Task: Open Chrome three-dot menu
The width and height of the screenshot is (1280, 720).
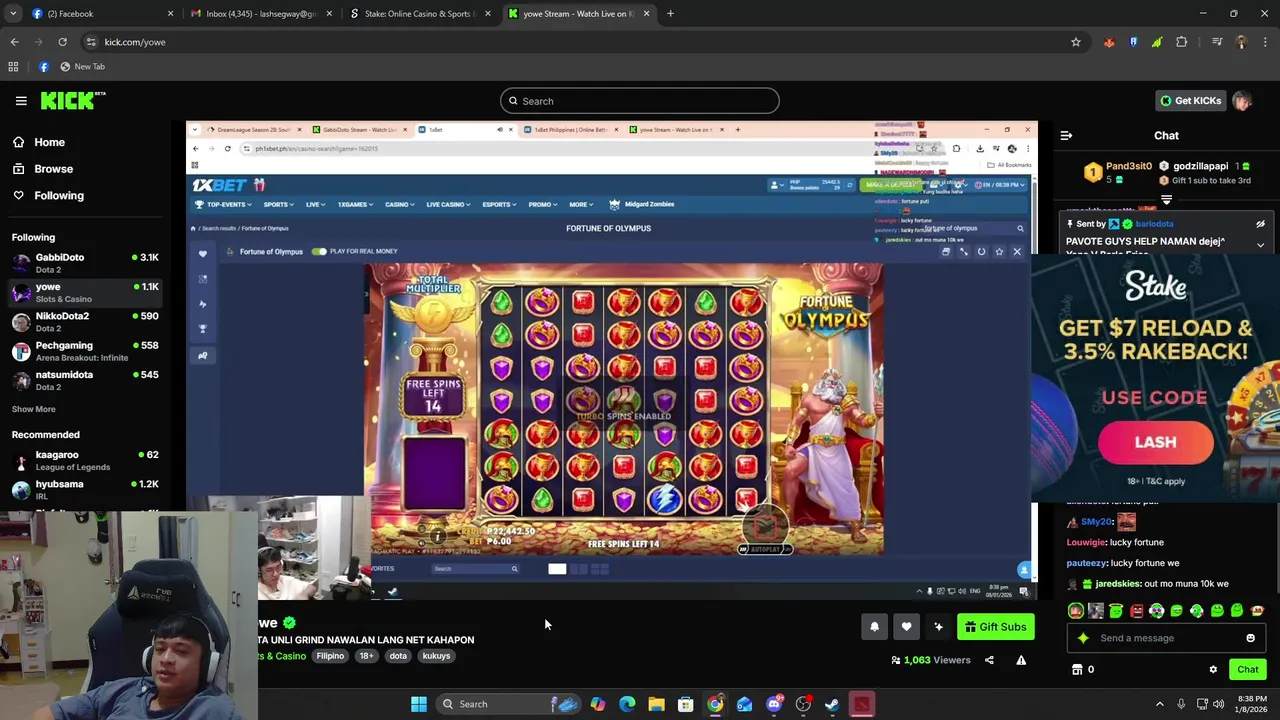Action: [1265, 42]
